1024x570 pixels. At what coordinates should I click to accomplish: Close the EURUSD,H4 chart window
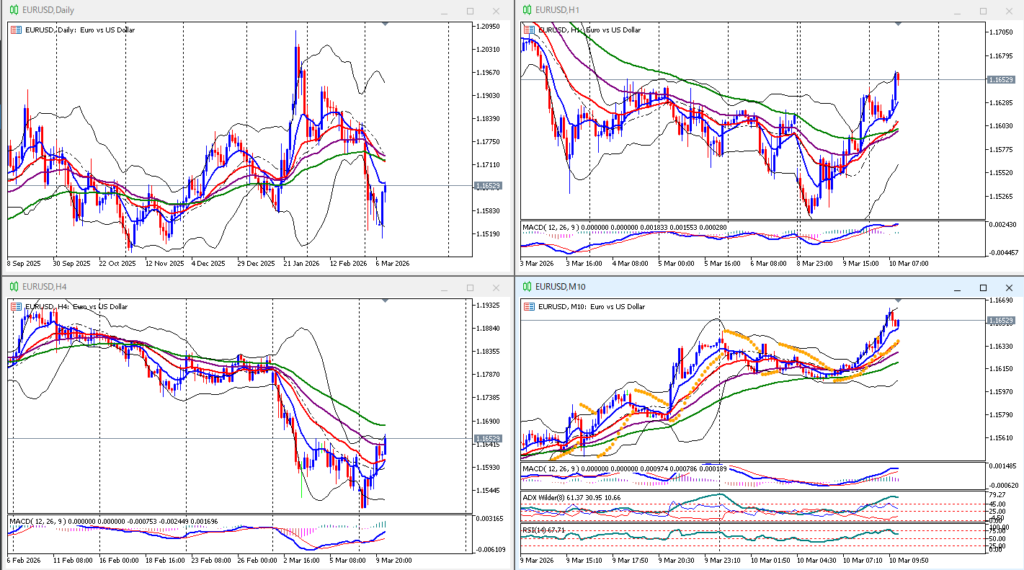click(495, 287)
